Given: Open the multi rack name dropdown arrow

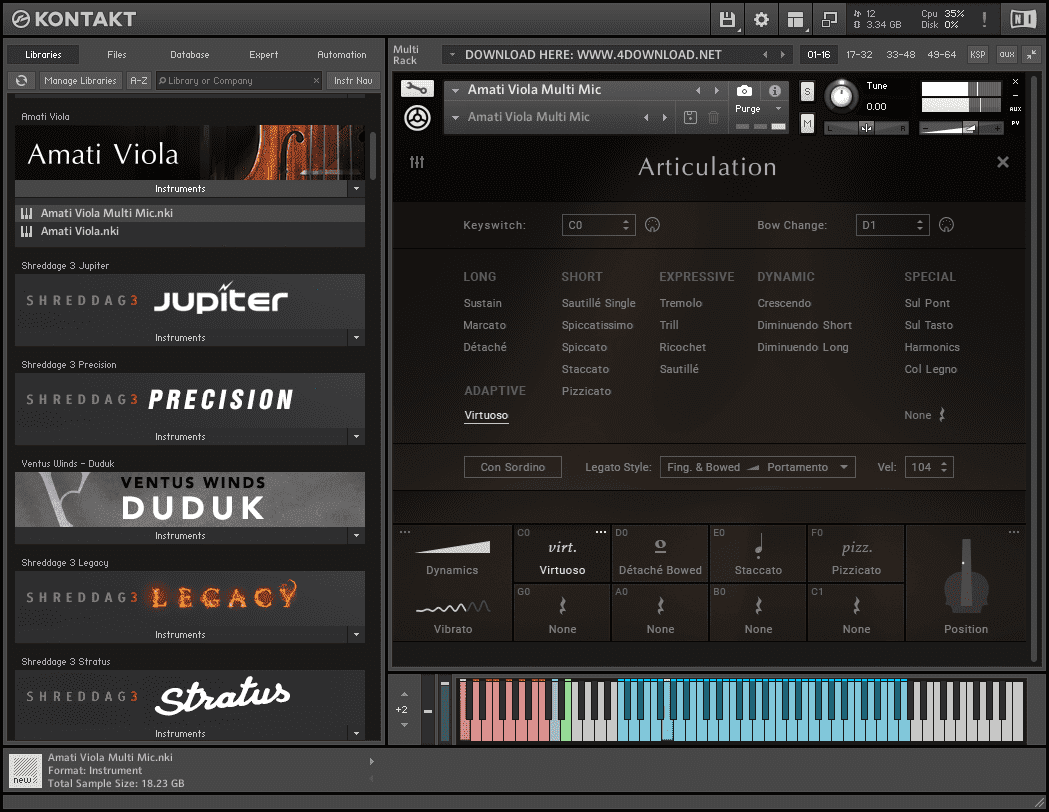Looking at the screenshot, I should point(452,55).
